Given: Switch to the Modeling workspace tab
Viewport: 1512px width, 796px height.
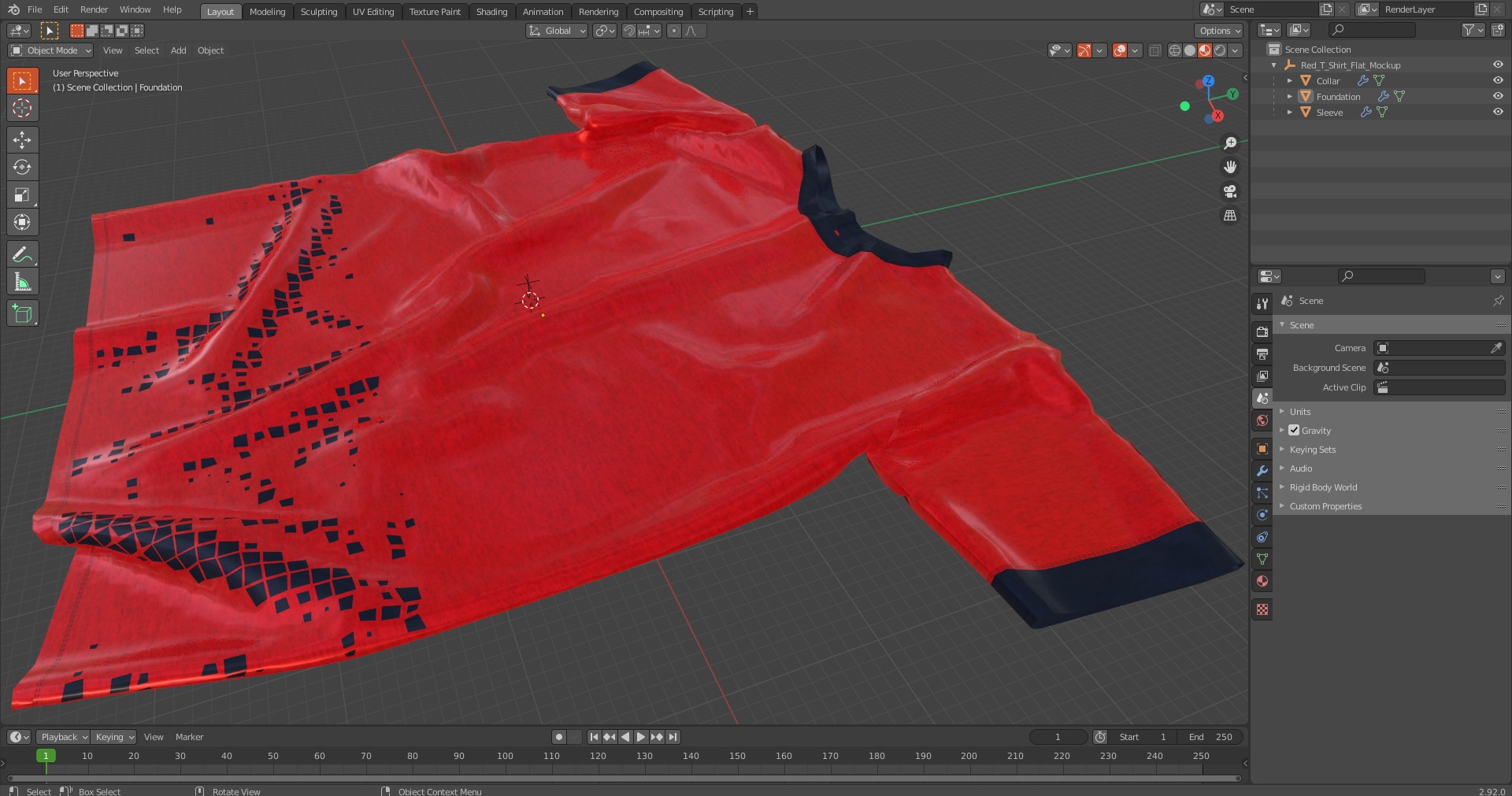Looking at the screenshot, I should (267, 12).
